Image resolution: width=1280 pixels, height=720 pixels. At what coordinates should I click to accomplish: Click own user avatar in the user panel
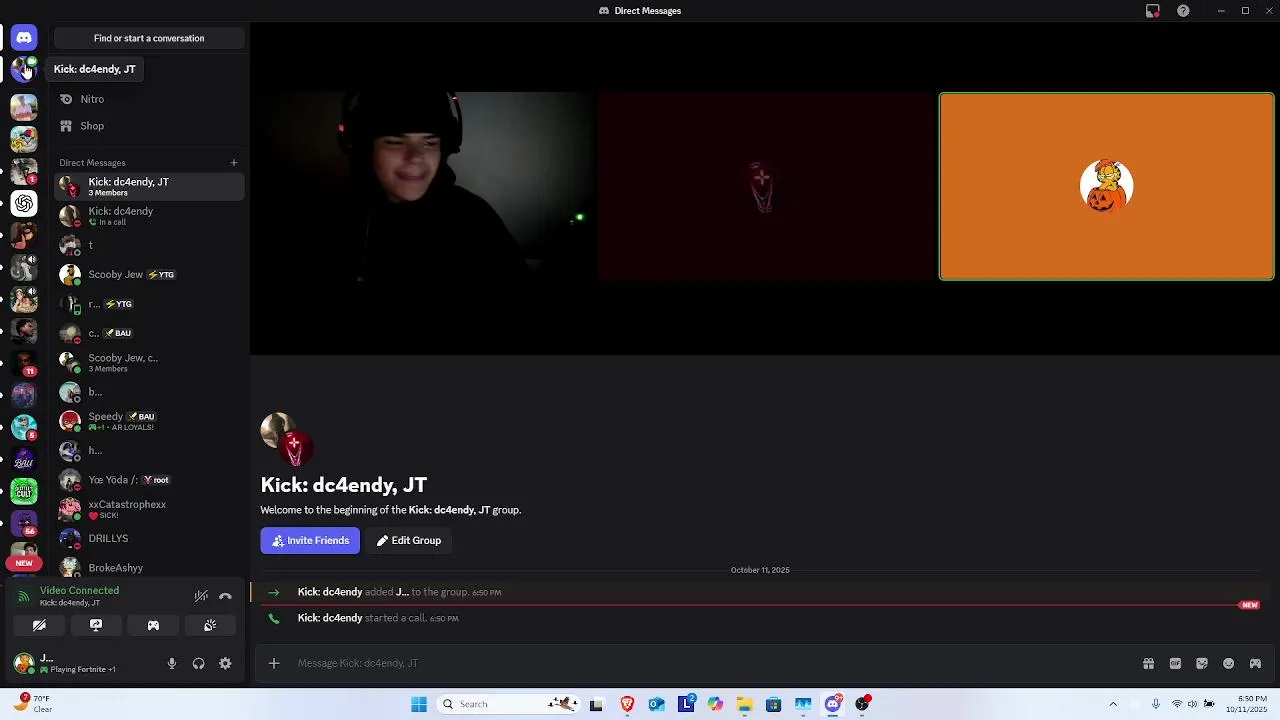(x=23, y=663)
